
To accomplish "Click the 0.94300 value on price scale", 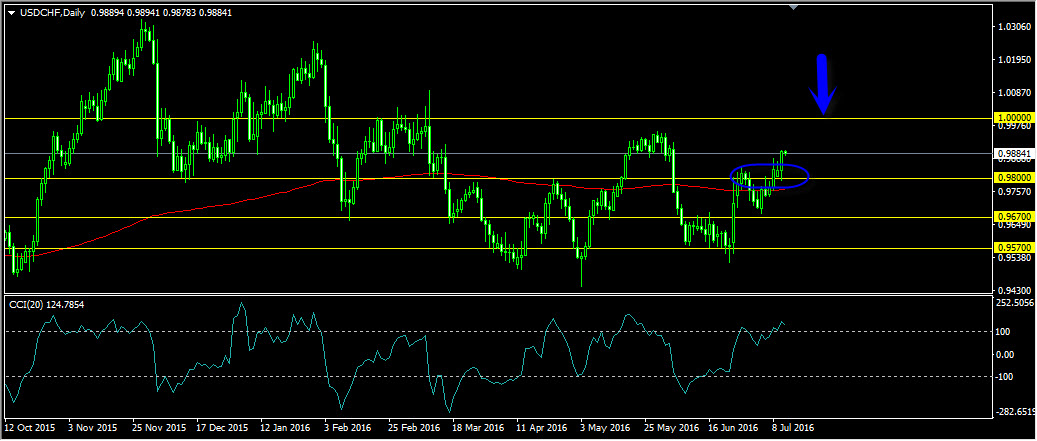I will tap(1011, 290).
